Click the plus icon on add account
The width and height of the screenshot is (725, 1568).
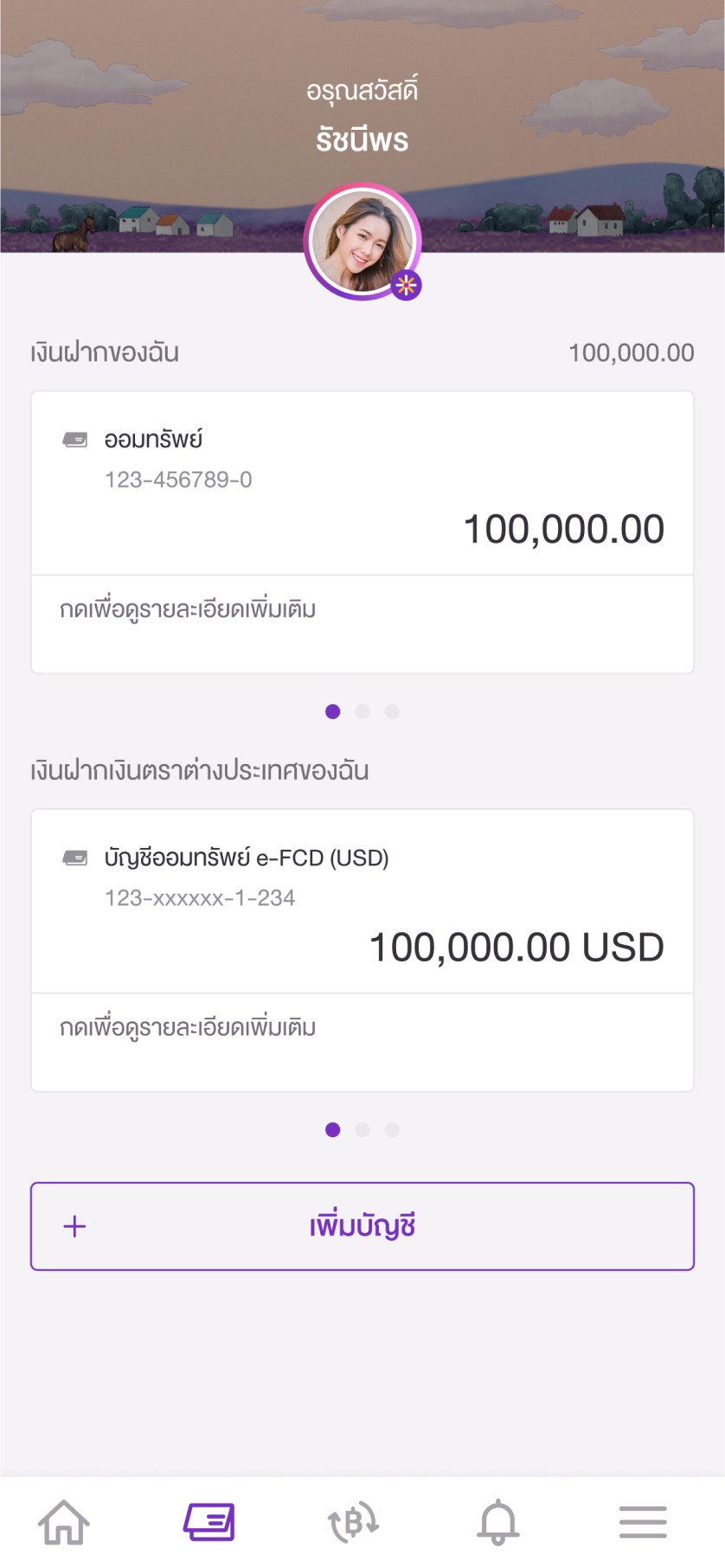coord(75,1226)
